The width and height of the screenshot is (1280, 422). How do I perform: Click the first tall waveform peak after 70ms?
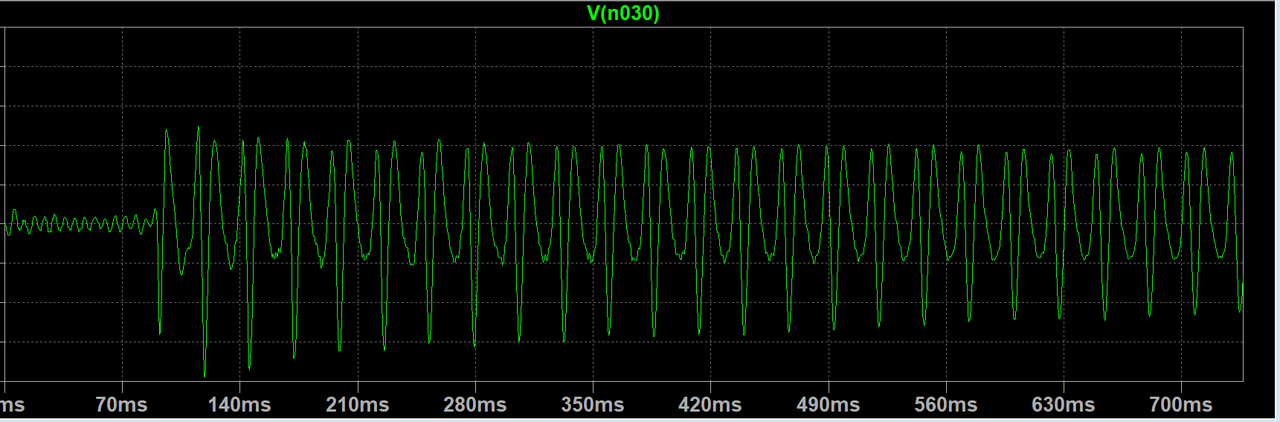167,131
